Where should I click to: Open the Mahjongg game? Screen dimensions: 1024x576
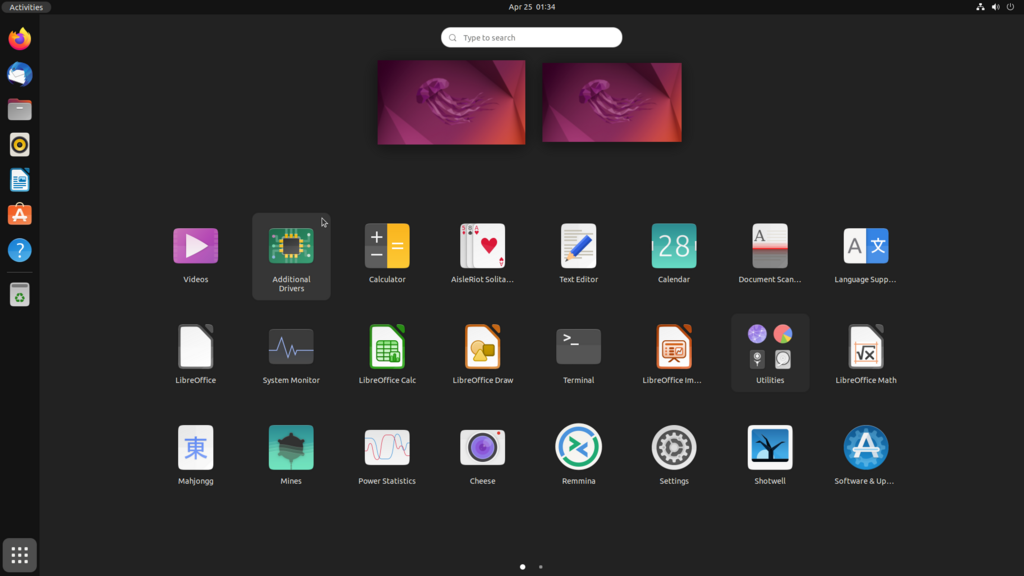[195, 455]
